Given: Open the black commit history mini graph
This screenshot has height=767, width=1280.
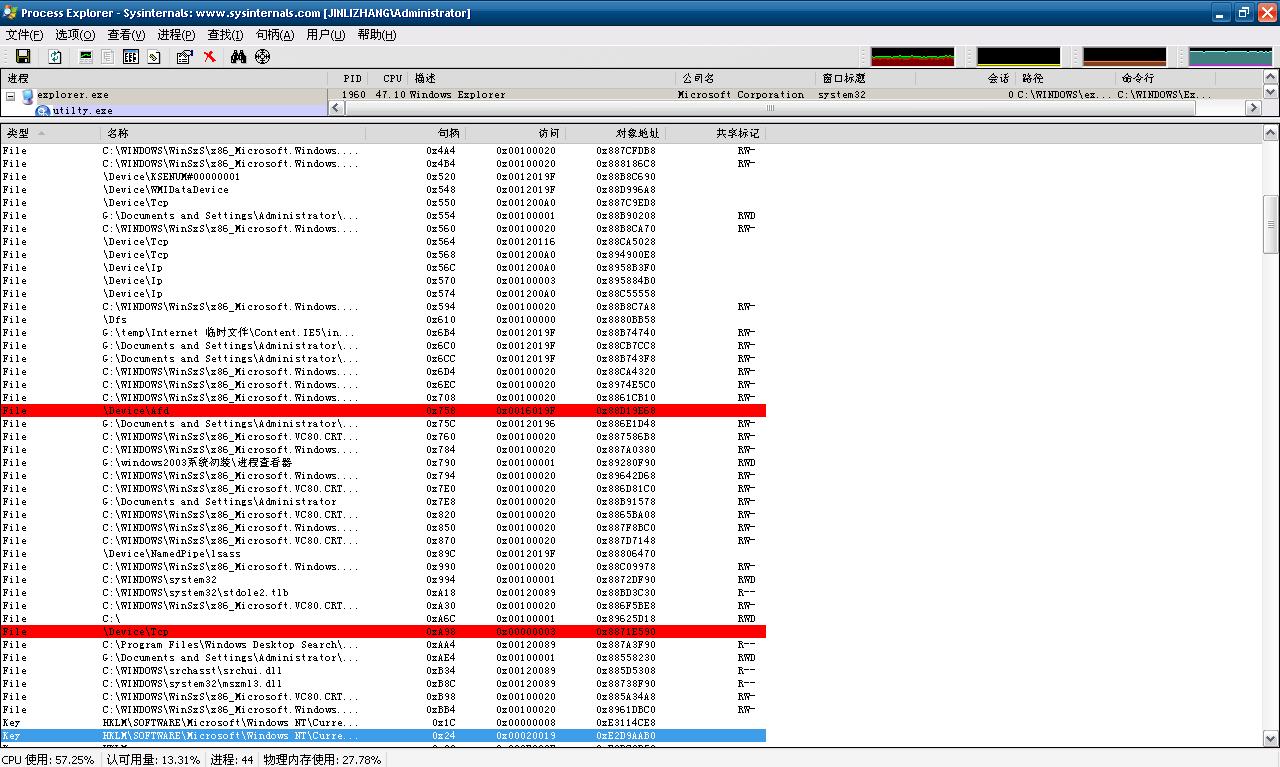Looking at the screenshot, I should (1018, 57).
